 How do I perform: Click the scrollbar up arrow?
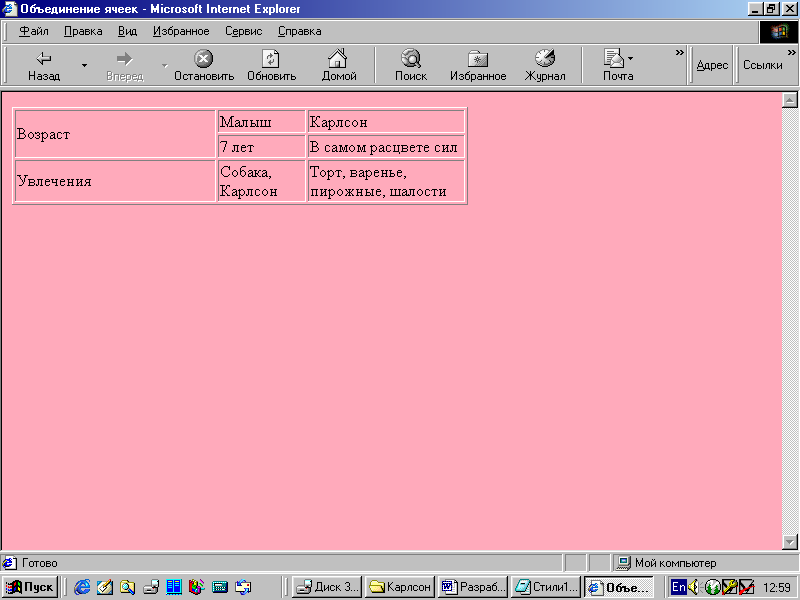[x=789, y=100]
